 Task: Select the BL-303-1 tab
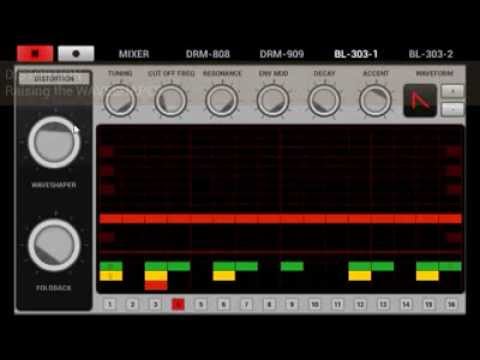pos(356,54)
